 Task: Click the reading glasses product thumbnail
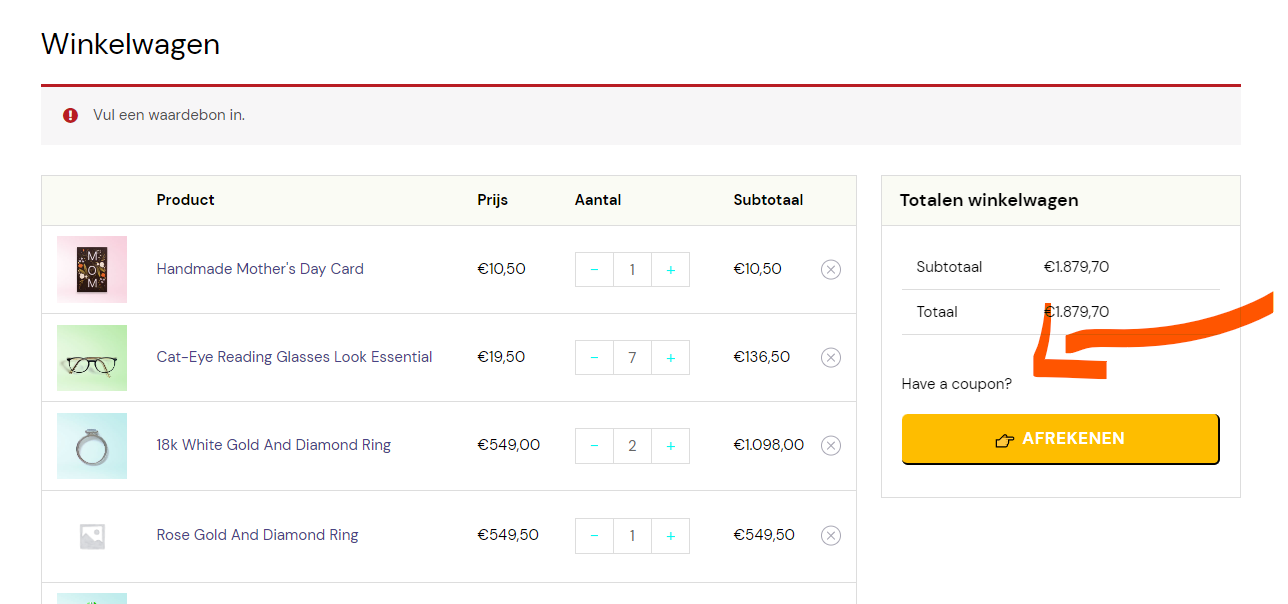[x=92, y=357]
